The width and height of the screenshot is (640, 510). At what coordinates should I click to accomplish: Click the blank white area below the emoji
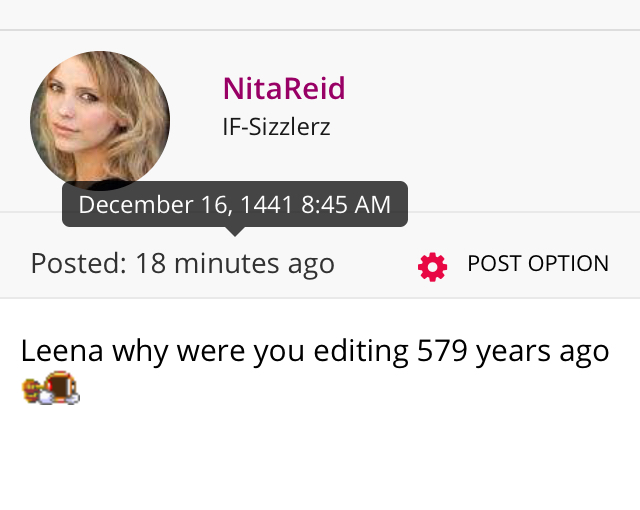pyautogui.click(x=320, y=457)
